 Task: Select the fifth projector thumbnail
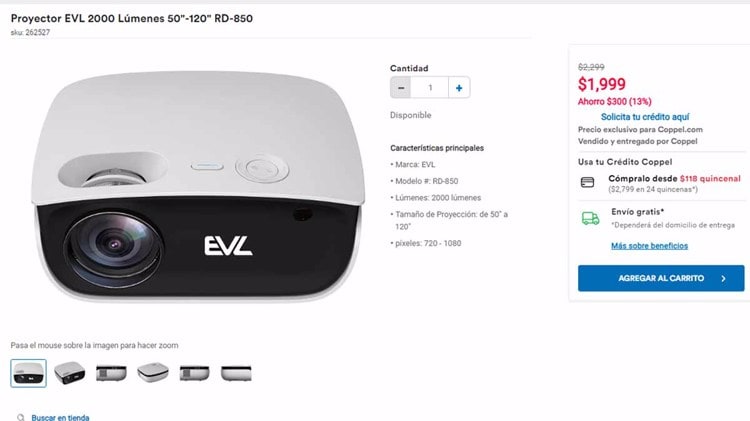[x=194, y=373]
